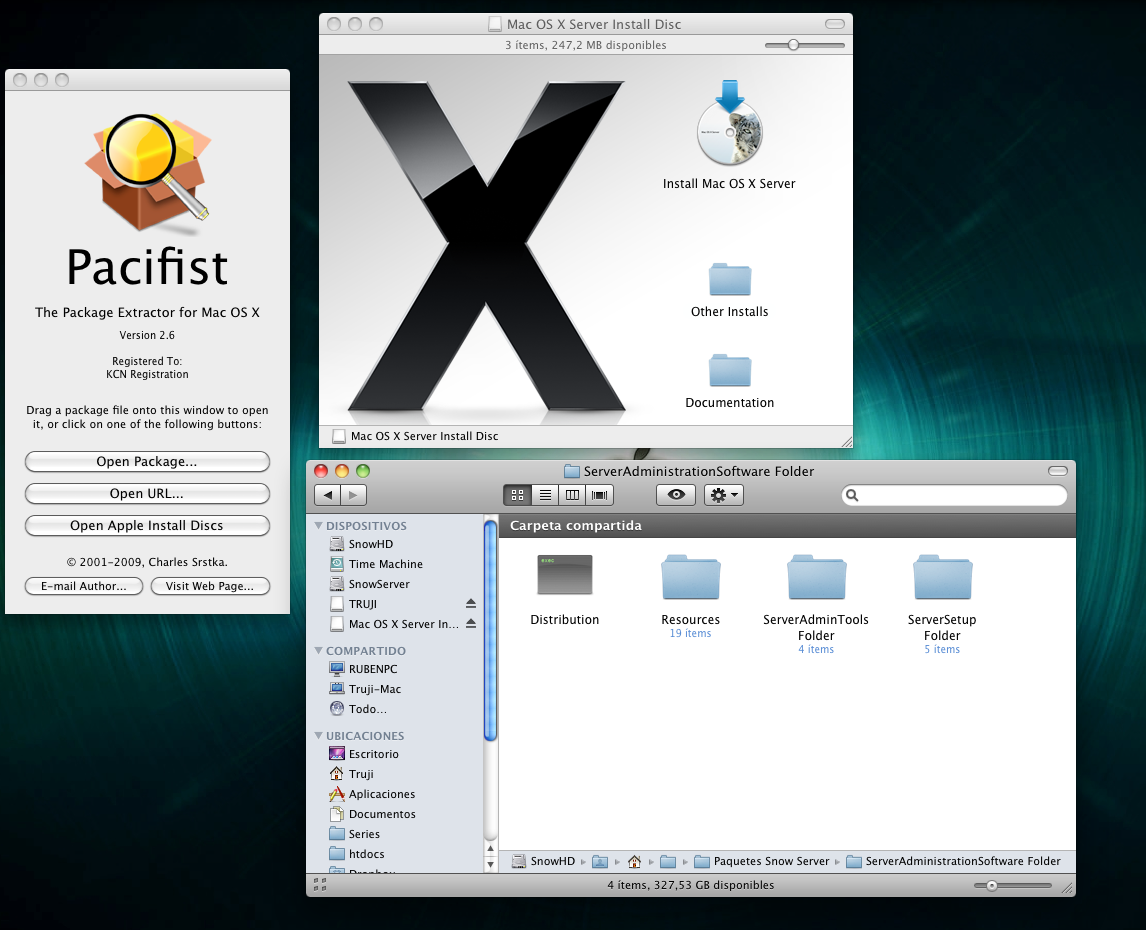Open the Distribution executable file
Screen dimensions: 1146x930
(x=564, y=575)
